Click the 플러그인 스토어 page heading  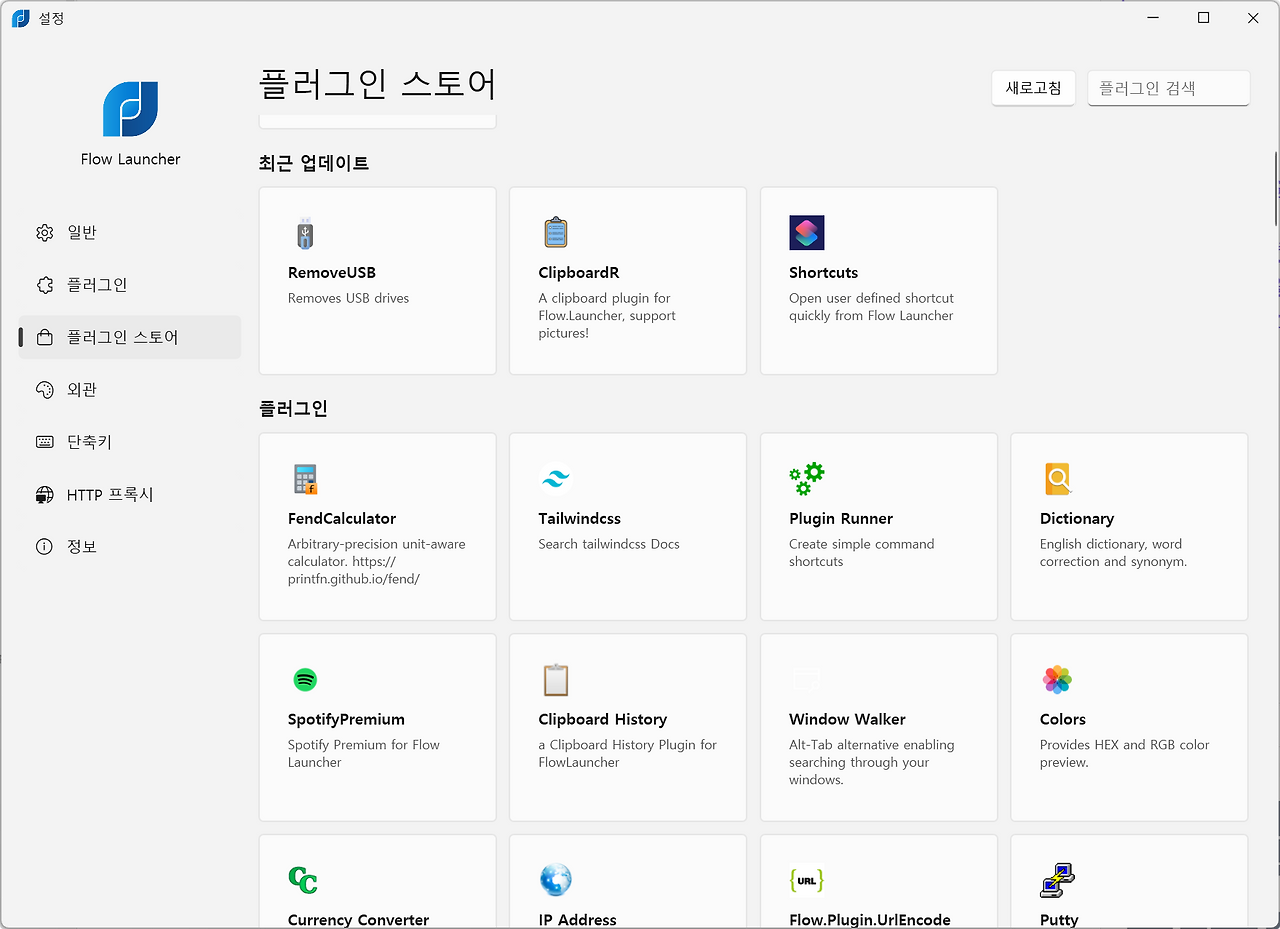tap(378, 85)
